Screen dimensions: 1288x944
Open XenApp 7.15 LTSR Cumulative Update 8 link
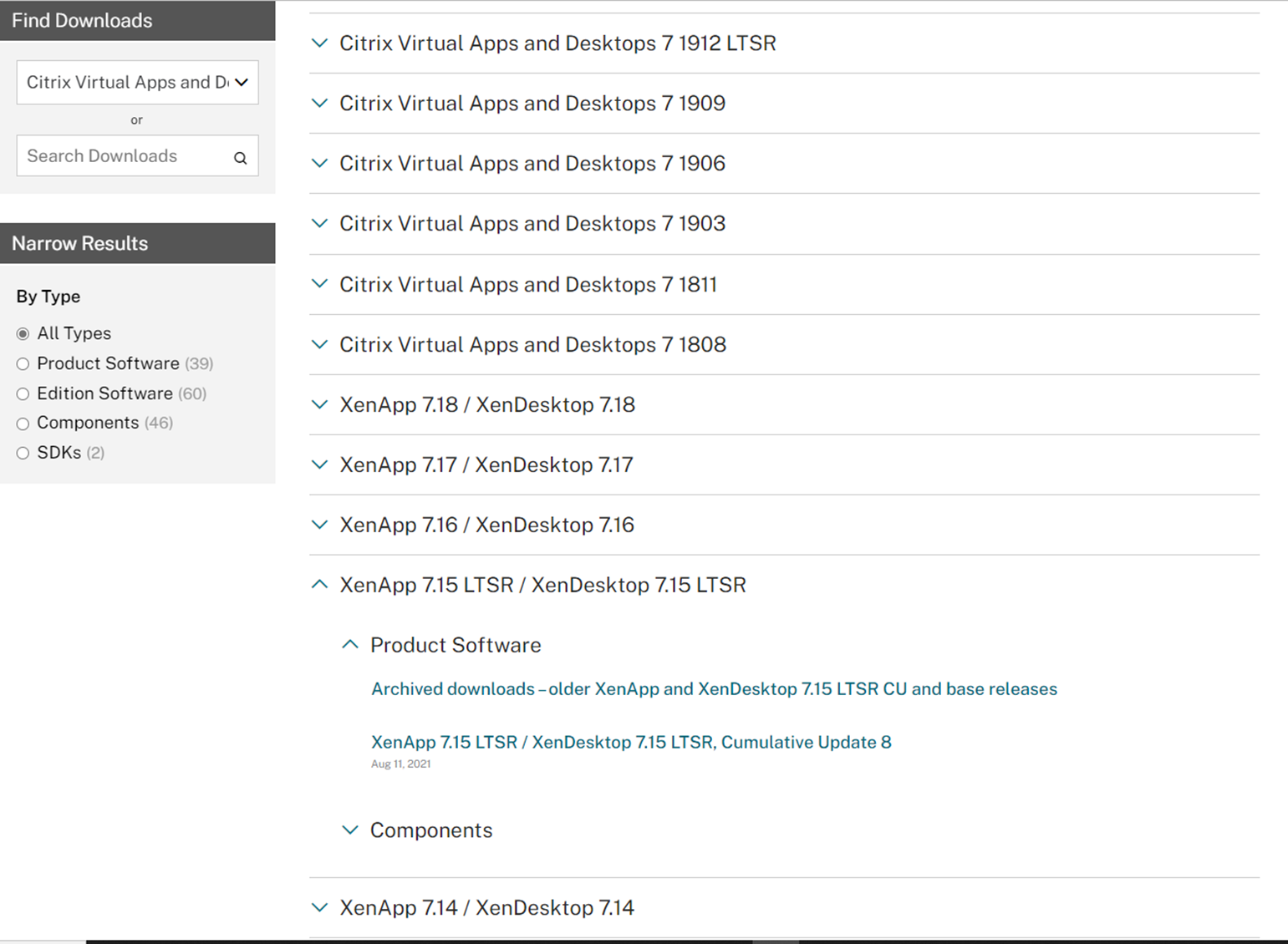pos(631,742)
